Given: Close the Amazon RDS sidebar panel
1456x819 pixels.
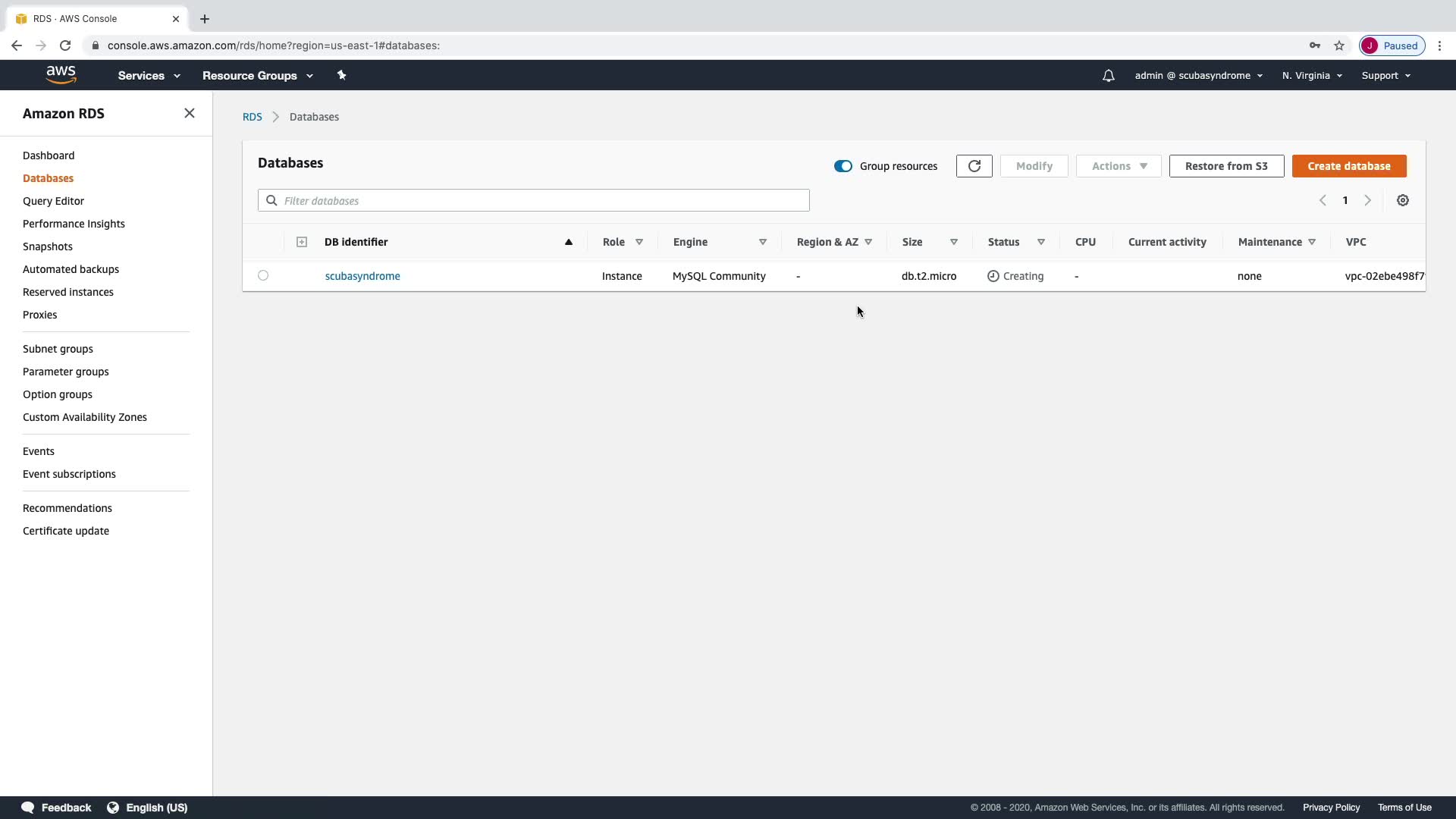Looking at the screenshot, I should [x=190, y=113].
